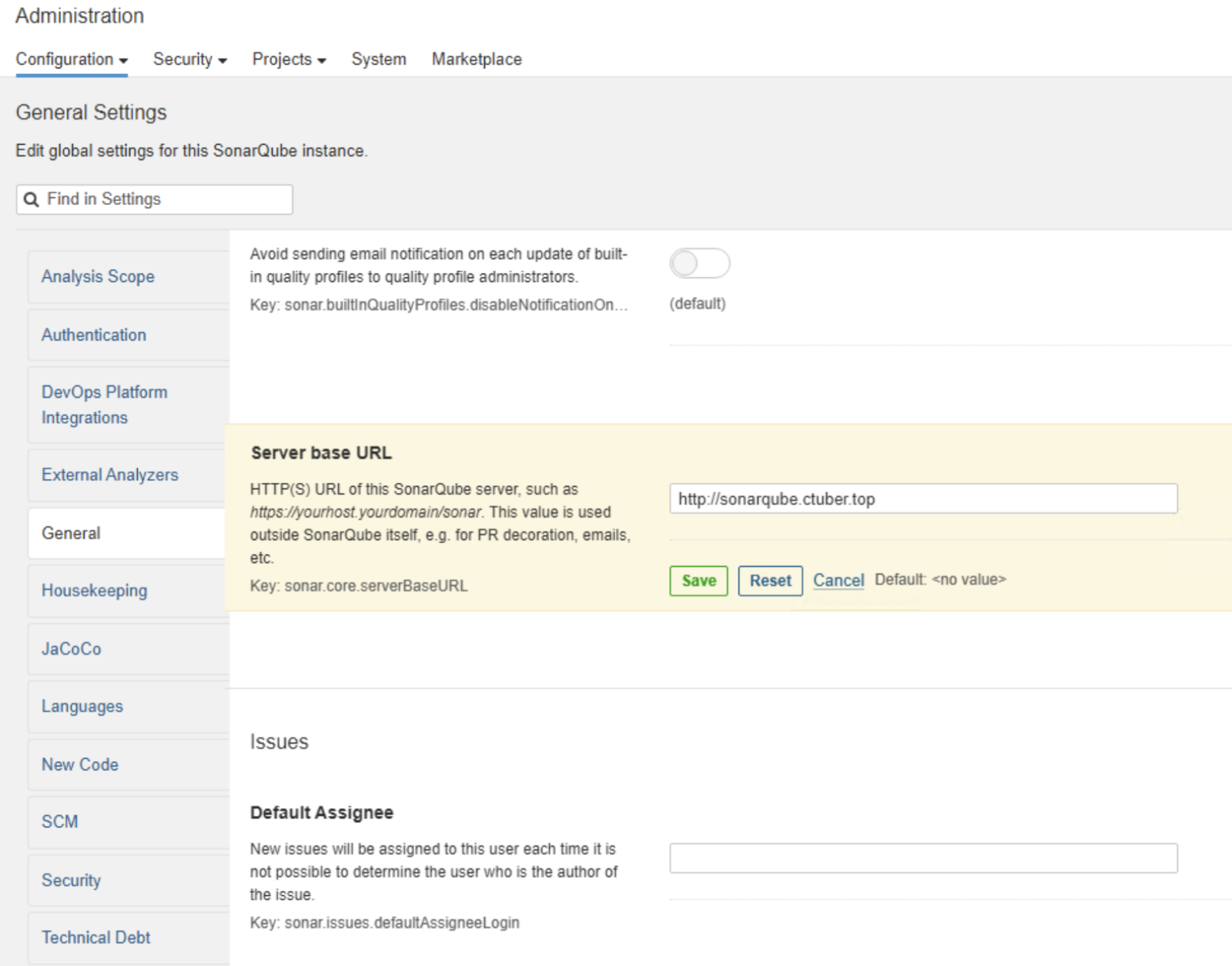The width and height of the screenshot is (1232, 966).
Task: Click the Default Assignee input field
Action: (x=922, y=858)
